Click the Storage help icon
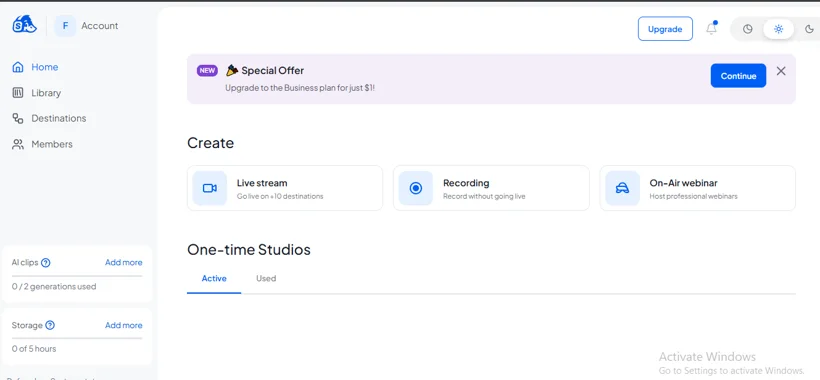 point(50,325)
